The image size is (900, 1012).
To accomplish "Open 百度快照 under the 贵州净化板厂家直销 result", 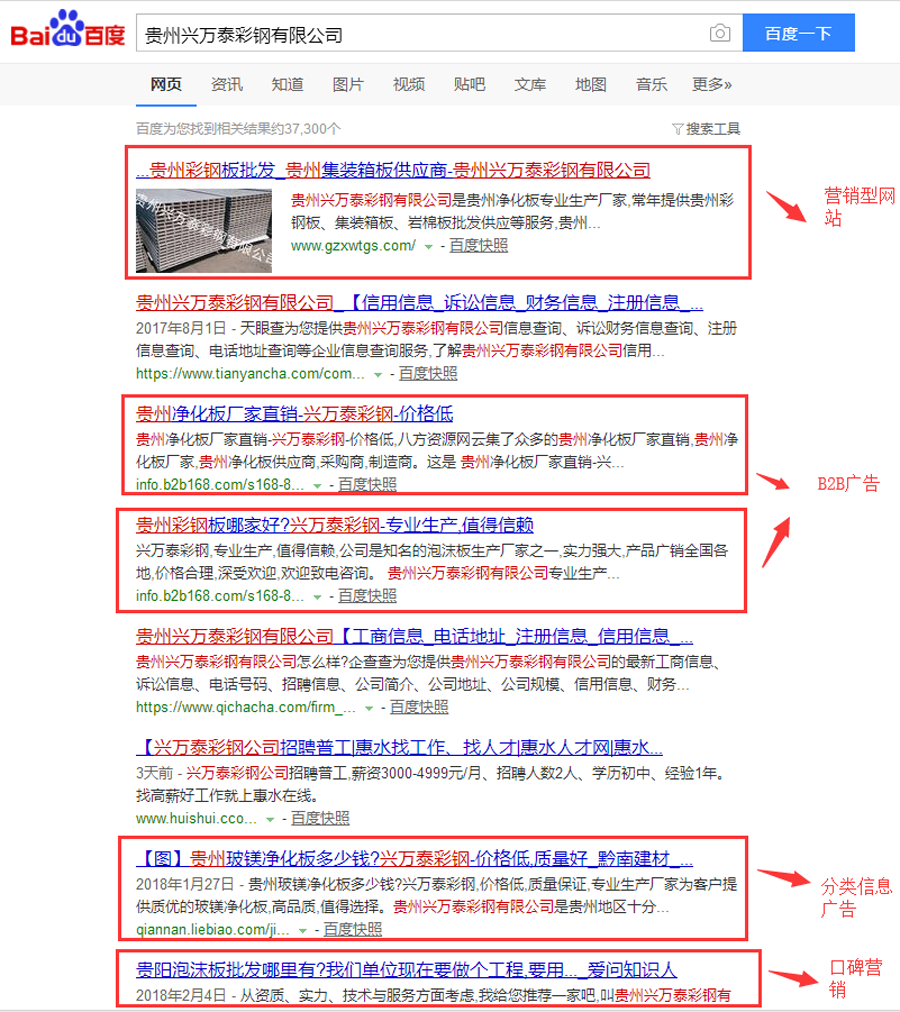I will (x=367, y=485).
